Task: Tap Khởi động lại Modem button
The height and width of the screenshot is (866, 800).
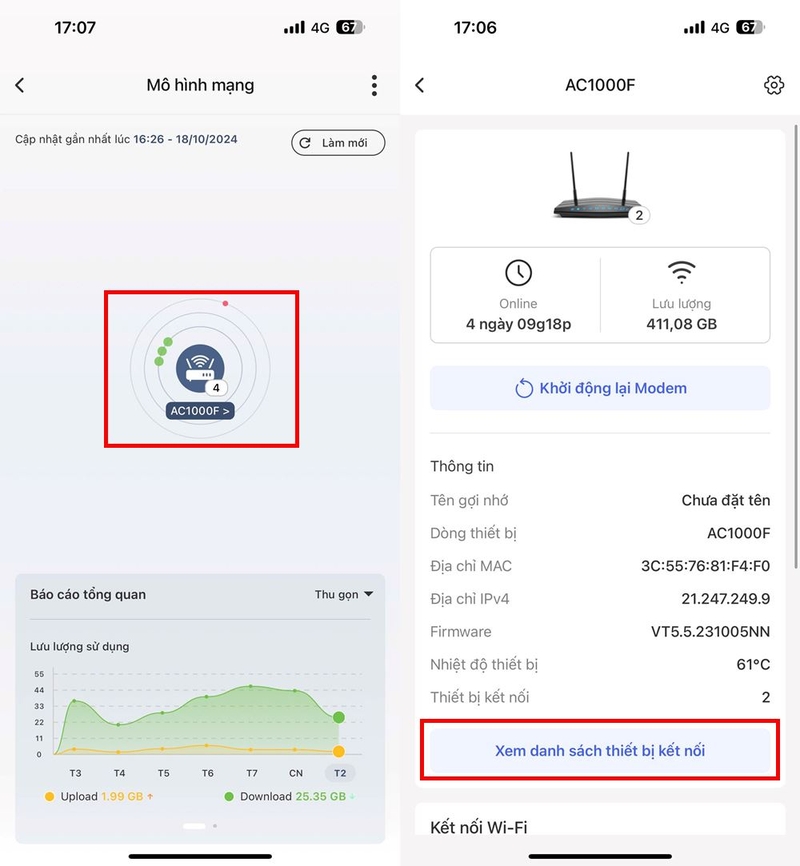Action: coord(600,388)
